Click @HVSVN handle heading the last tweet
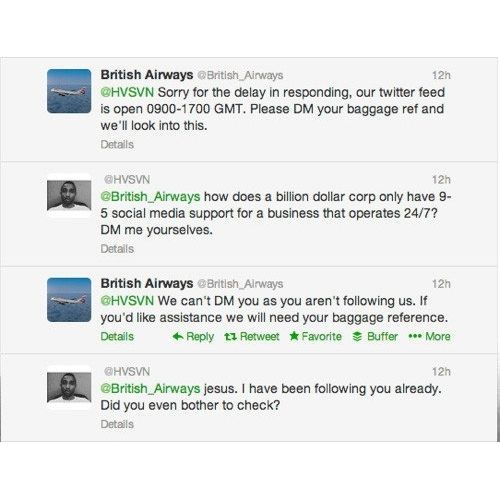This screenshot has height=500, width=500. [127, 371]
